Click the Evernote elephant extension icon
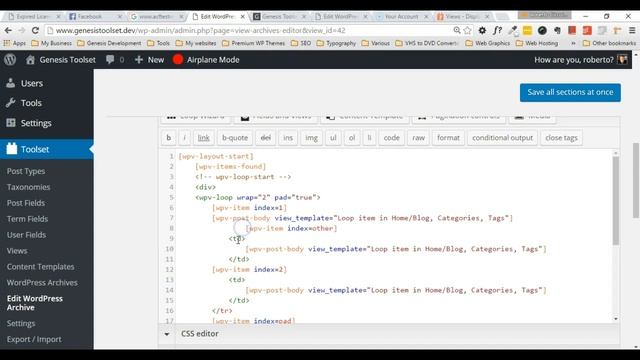The width and height of the screenshot is (640, 360). click(x=557, y=30)
